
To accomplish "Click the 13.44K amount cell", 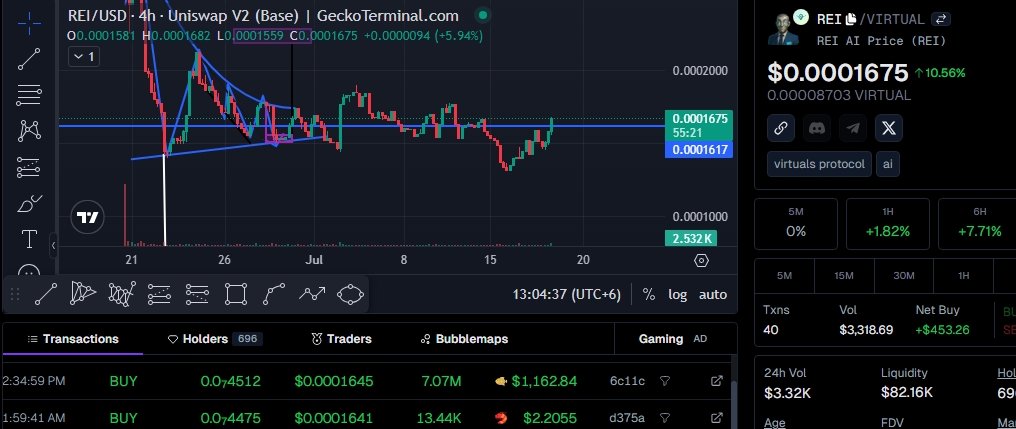I will 439,418.
